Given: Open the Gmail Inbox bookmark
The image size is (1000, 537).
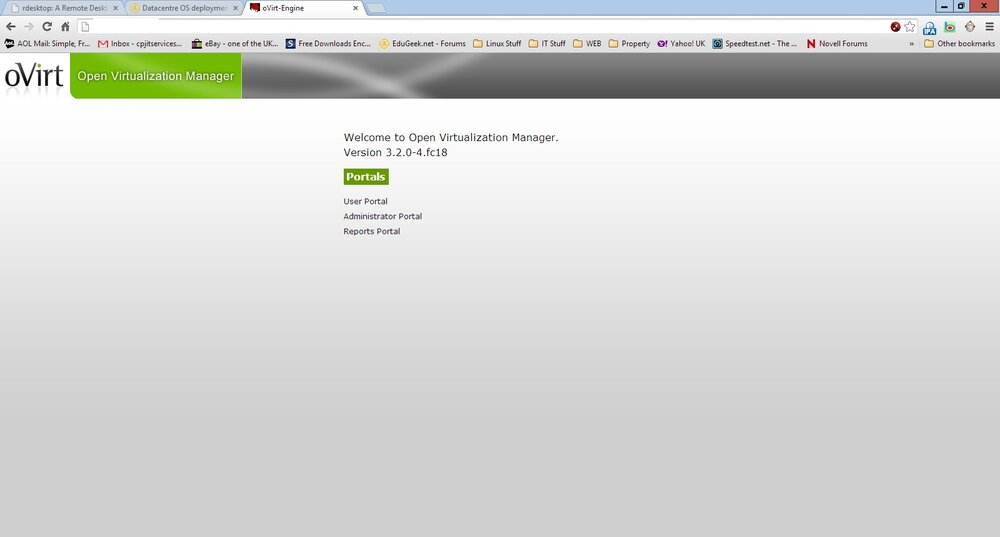Looking at the screenshot, I should [140, 44].
